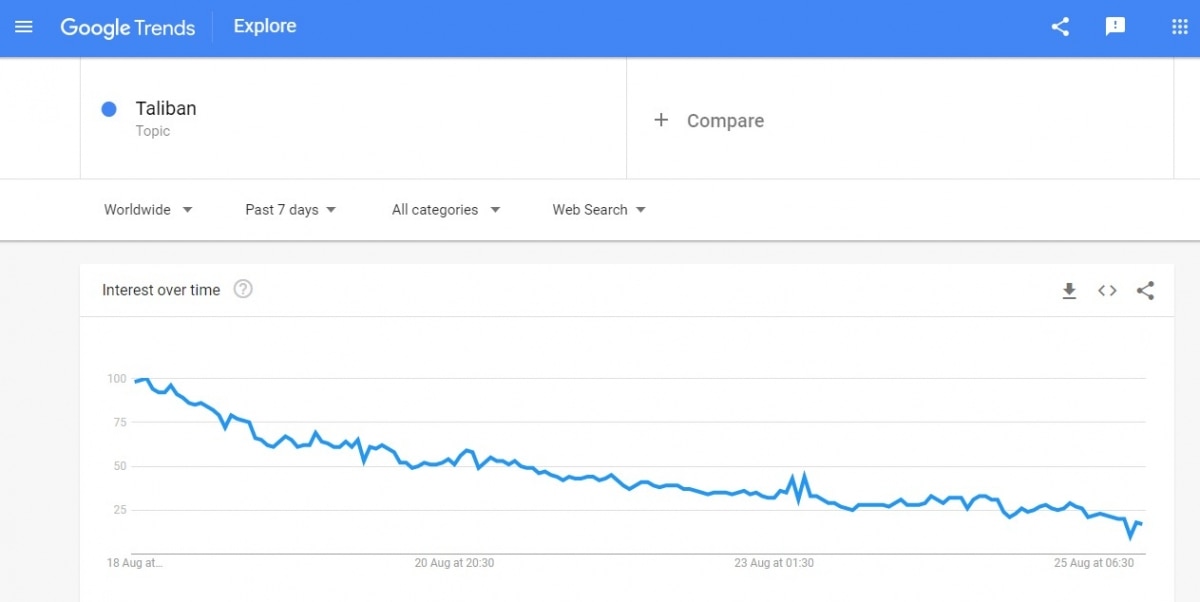Edit the Taliban search term
The image size is (1200, 602).
point(166,109)
